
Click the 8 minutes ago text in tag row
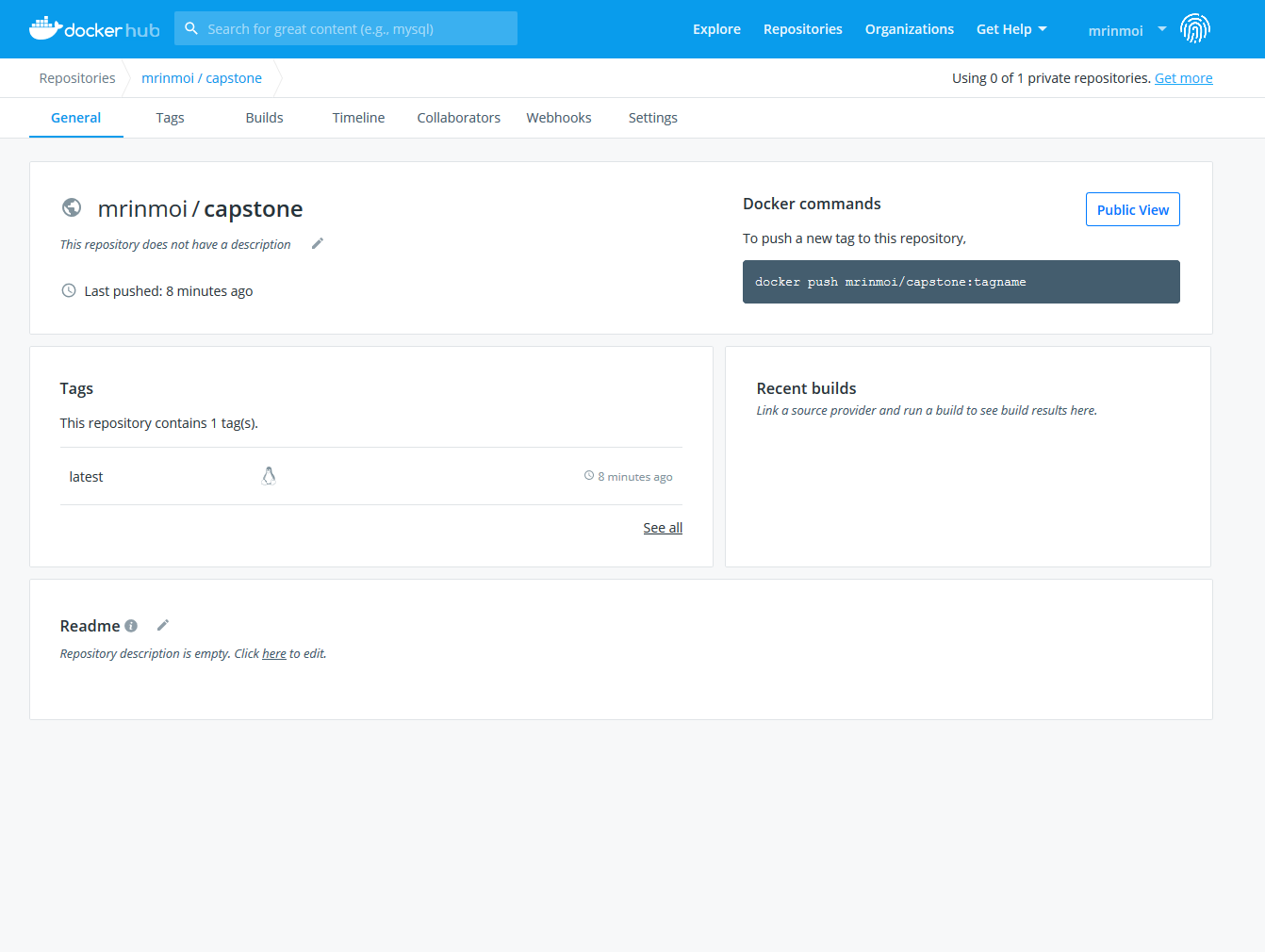(x=635, y=477)
